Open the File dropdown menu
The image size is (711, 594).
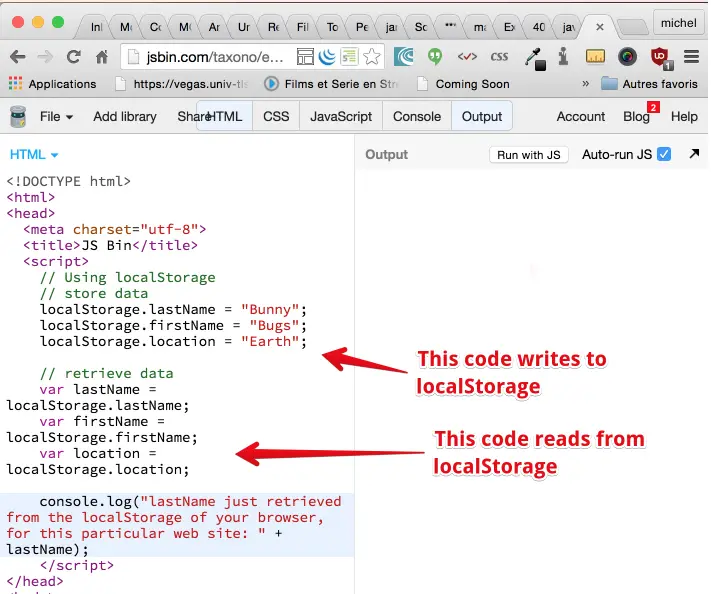coord(56,116)
